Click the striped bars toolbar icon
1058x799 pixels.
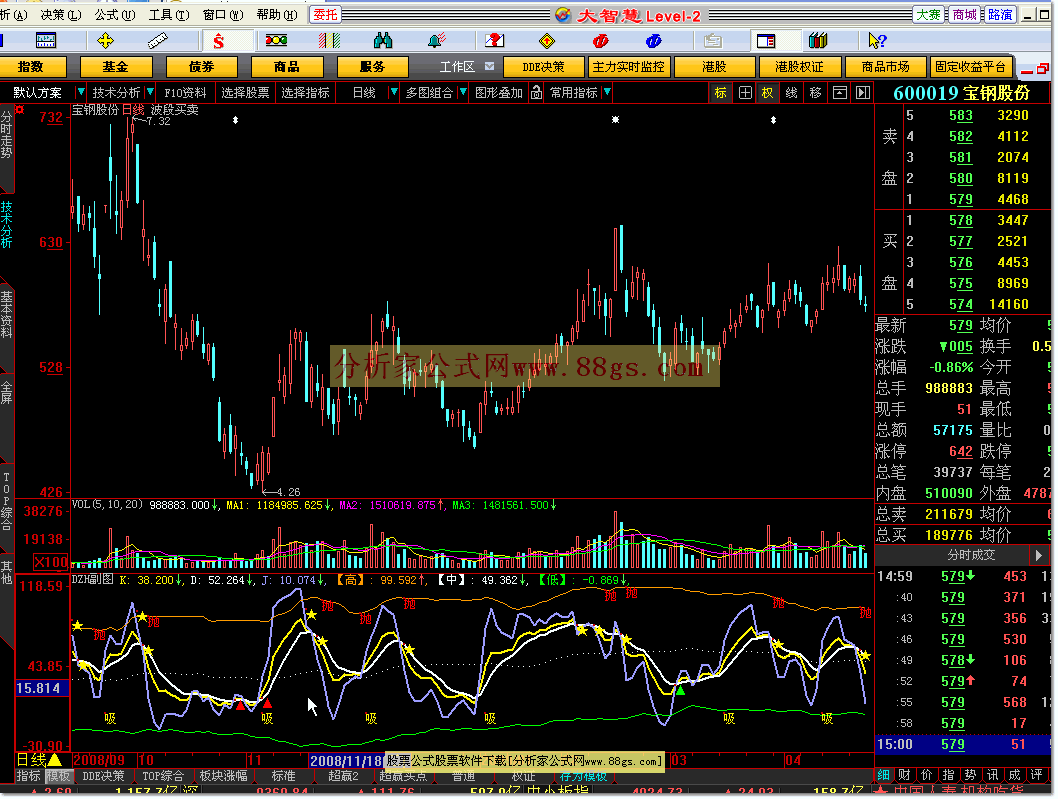329,41
